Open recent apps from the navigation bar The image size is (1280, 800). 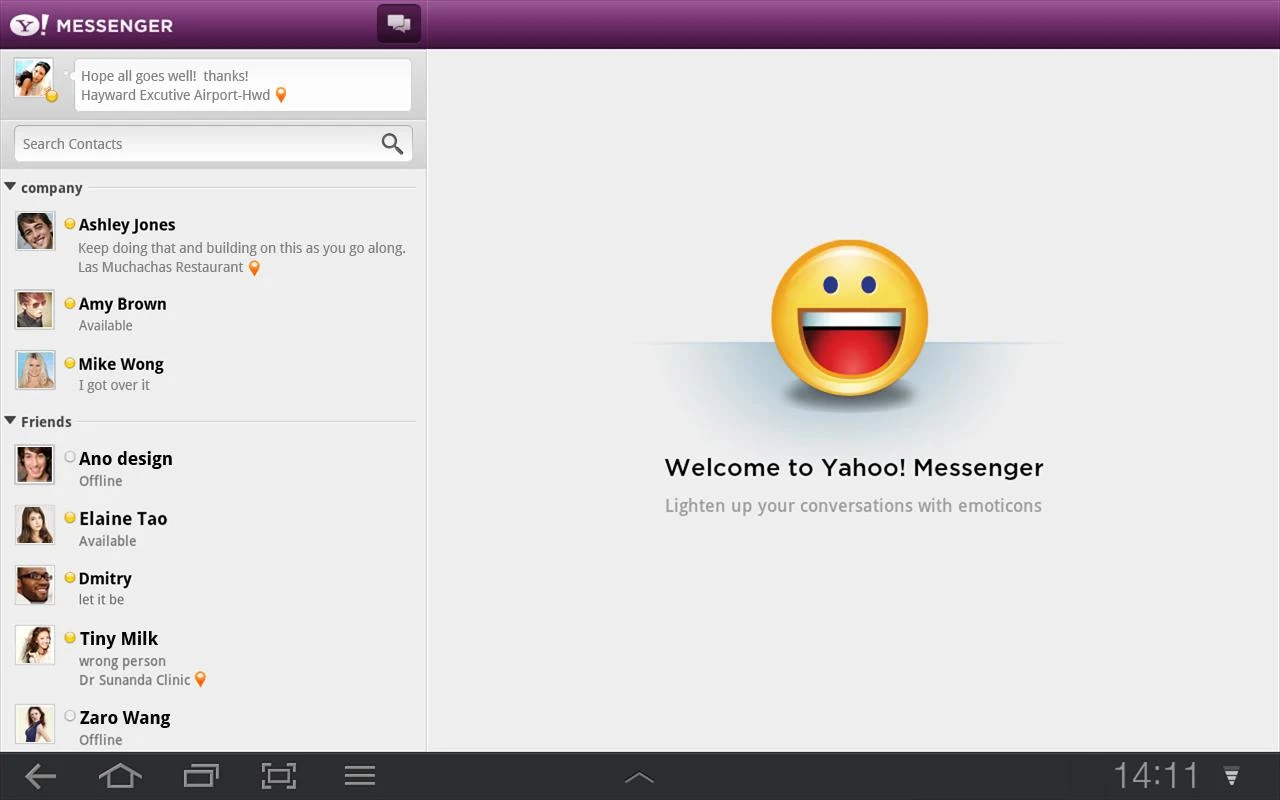[200, 775]
